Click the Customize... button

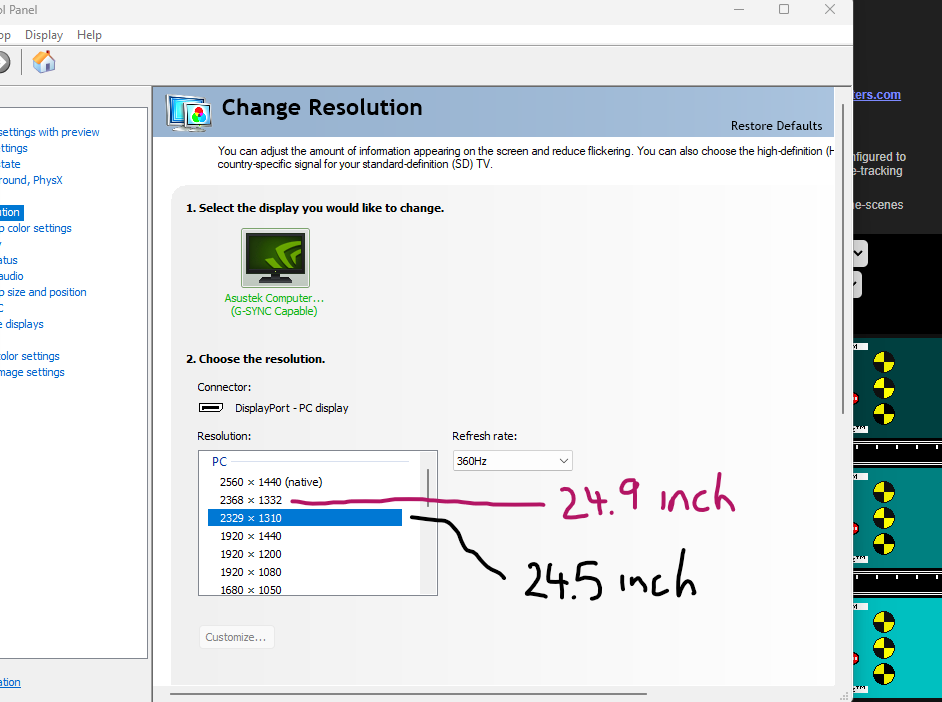(236, 637)
